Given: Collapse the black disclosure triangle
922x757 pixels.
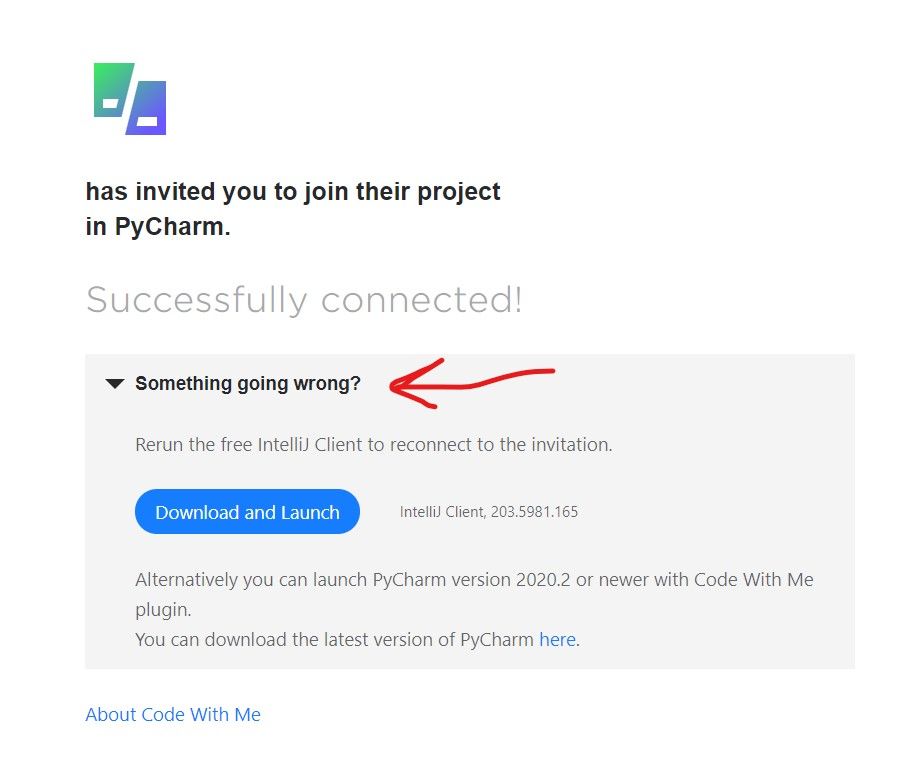Looking at the screenshot, I should [115, 384].
